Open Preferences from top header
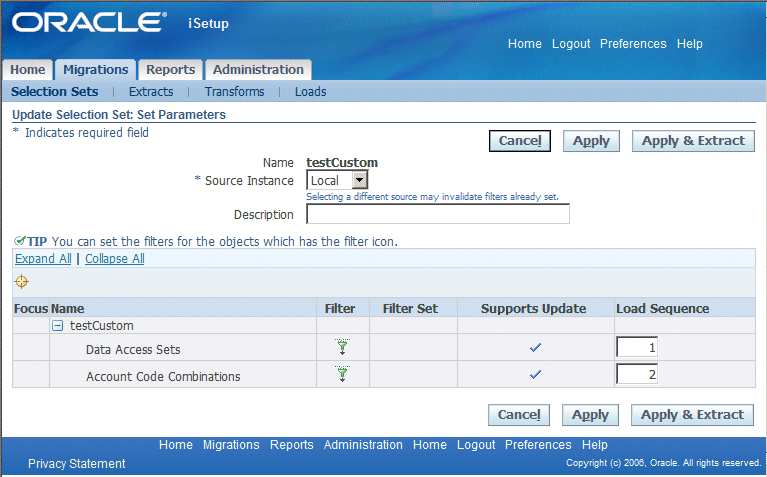Image resolution: width=767 pixels, height=477 pixels. 633,44
